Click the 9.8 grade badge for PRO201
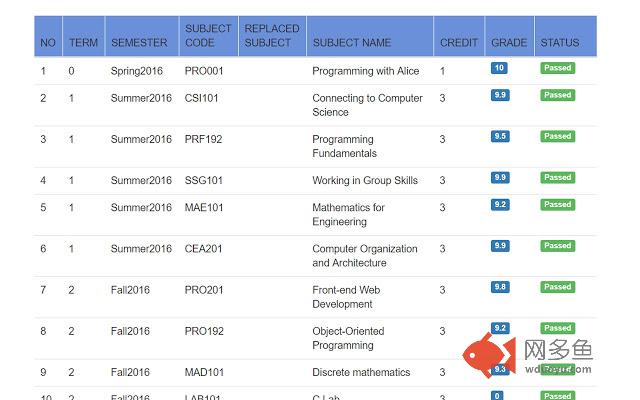 coord(500,287)
